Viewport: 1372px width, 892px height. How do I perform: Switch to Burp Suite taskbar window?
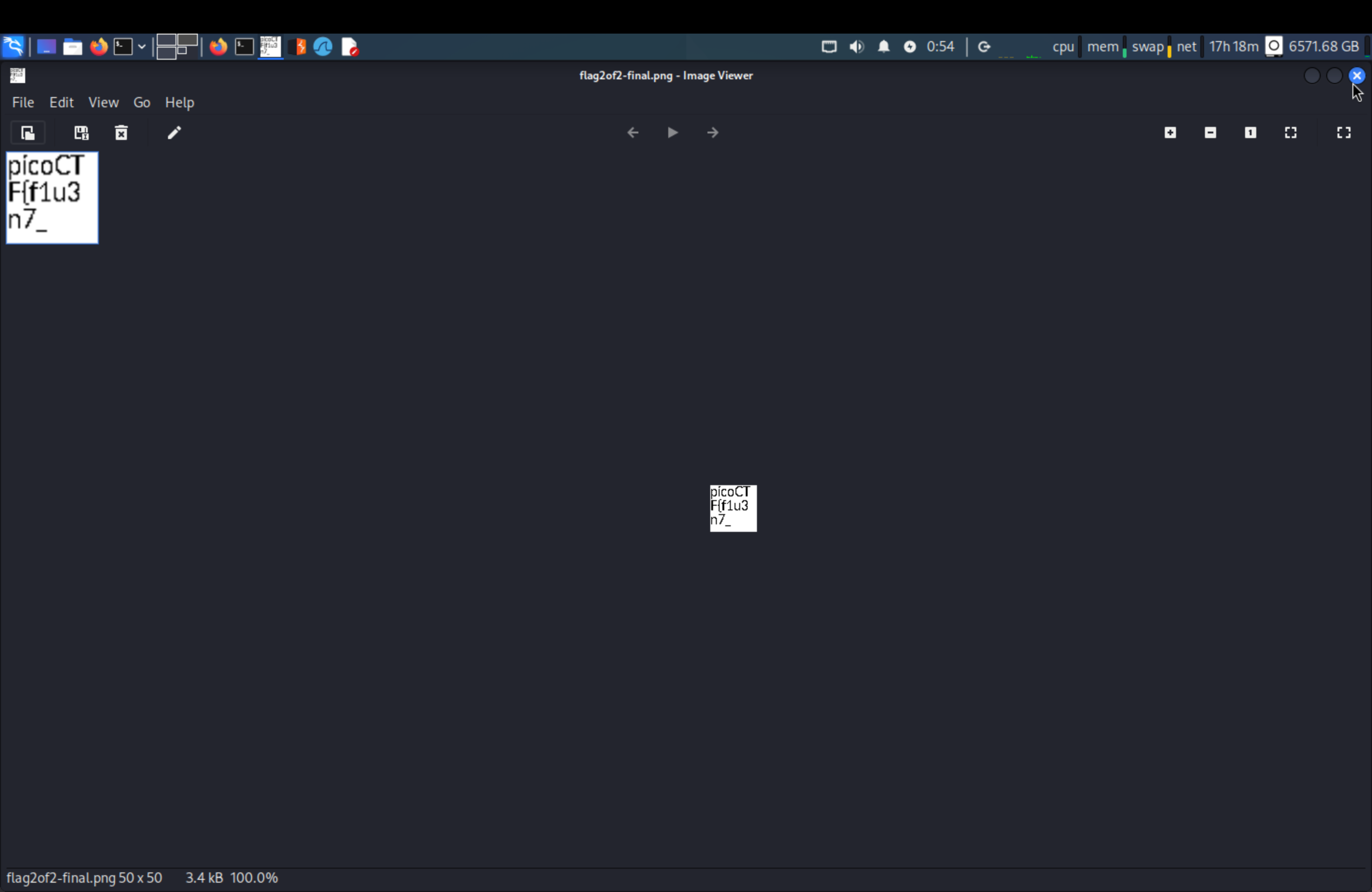click(x=297, y=47)
